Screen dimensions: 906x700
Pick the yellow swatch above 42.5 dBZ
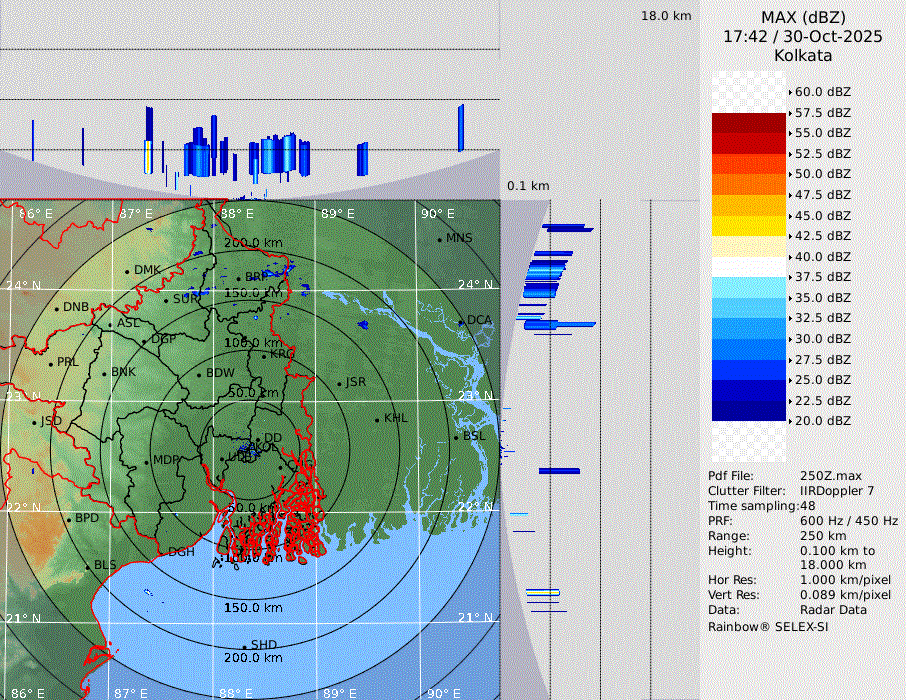[748, 226]
